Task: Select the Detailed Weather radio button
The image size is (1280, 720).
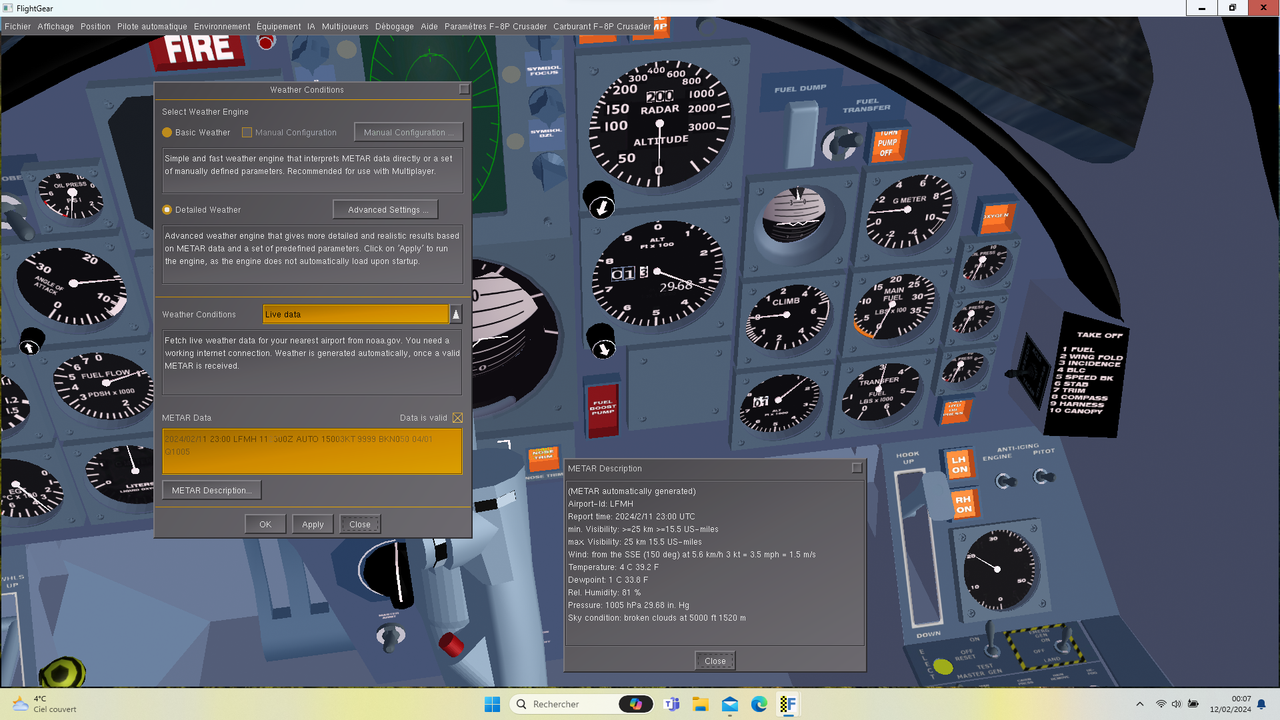Action: pos(167,210)
